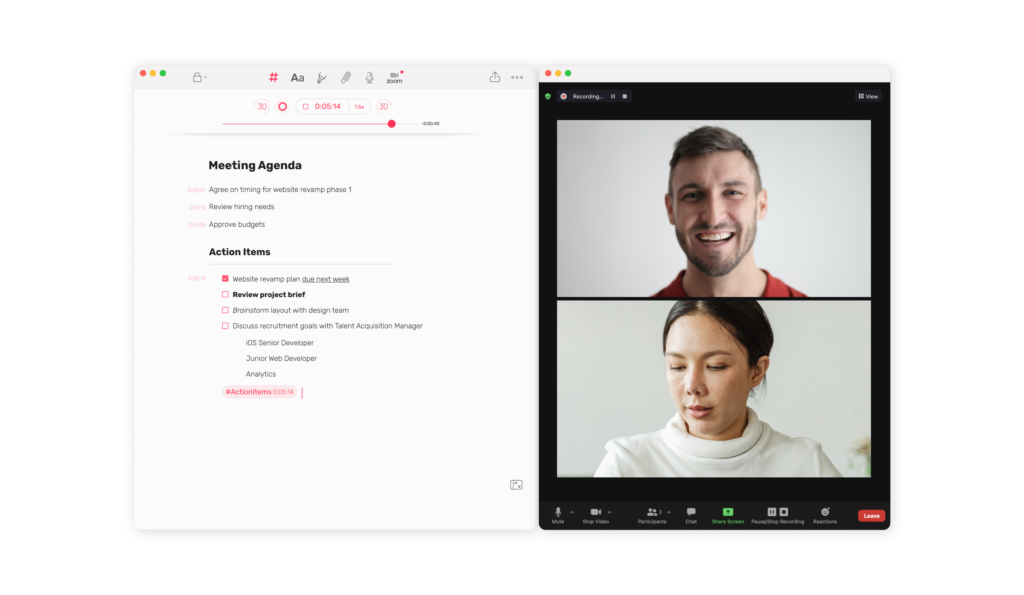Click the 'Junior Web Developer' sub-item
The width and height of the screenshot is (1024, 595).
click(281, 359)
